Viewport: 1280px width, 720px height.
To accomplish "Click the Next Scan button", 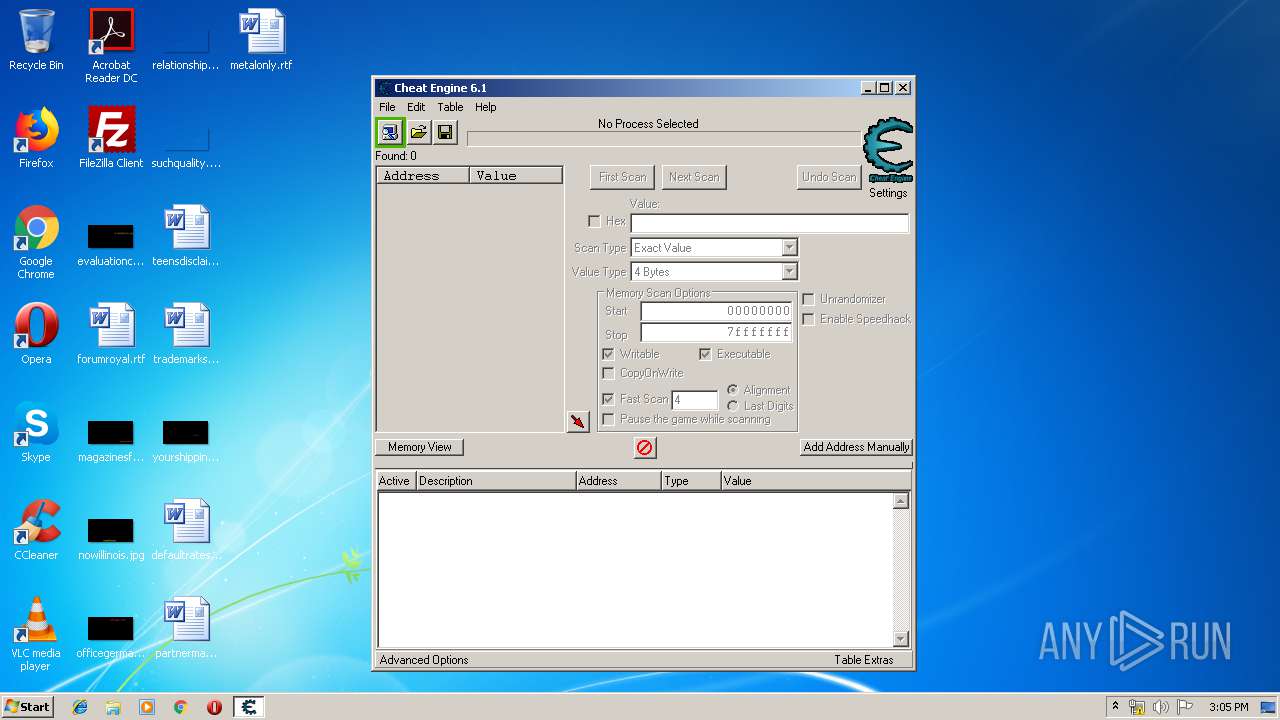I will click(x=694, y=177).
